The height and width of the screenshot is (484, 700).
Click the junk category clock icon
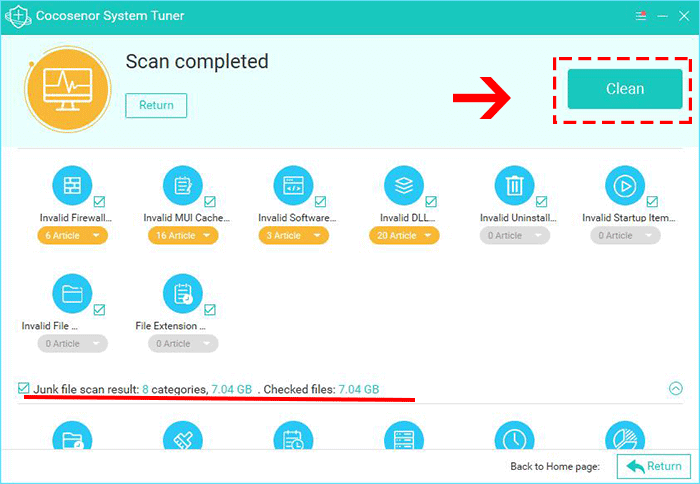pos(514,435)
